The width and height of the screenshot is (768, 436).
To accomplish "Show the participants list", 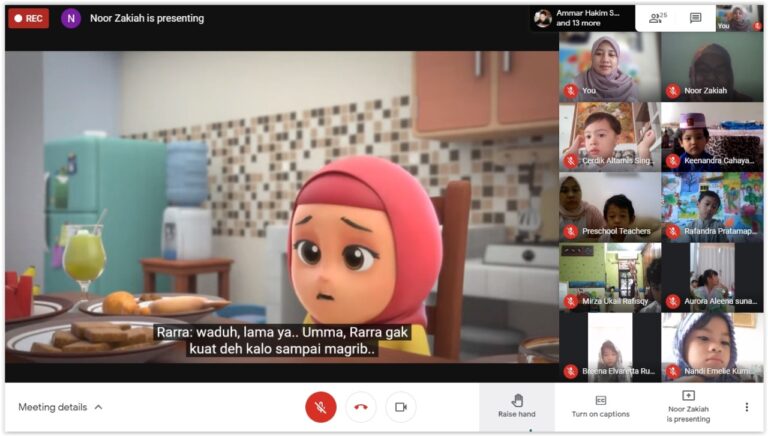I will [657, 18].
